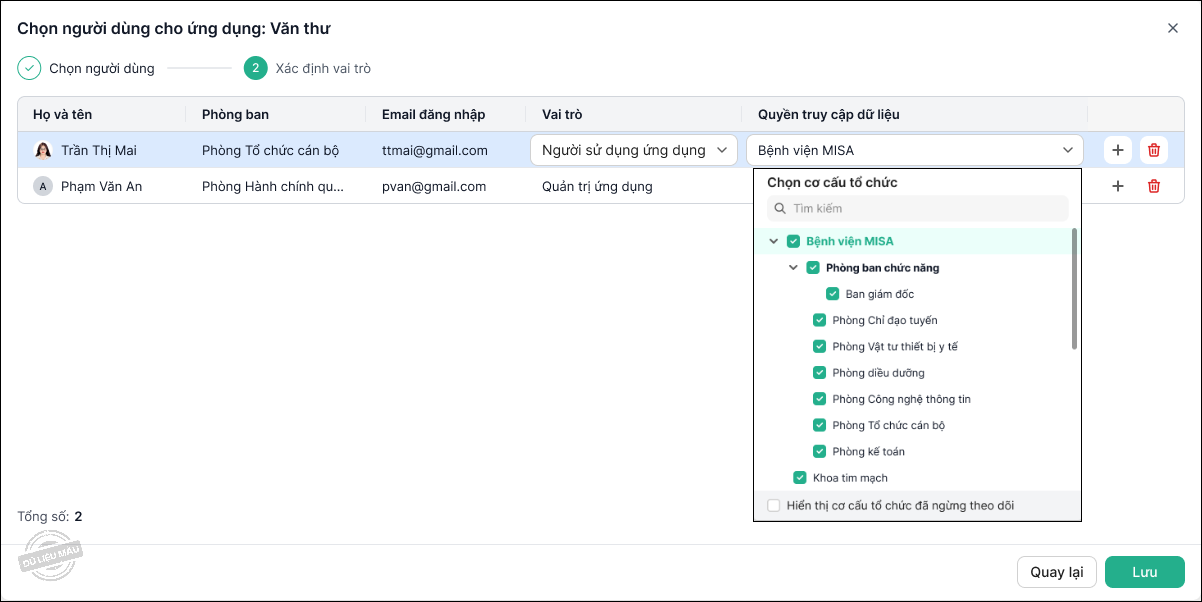Click the plus icon in Phạm Văn An's row
1202x602 pixels.
1118,186
